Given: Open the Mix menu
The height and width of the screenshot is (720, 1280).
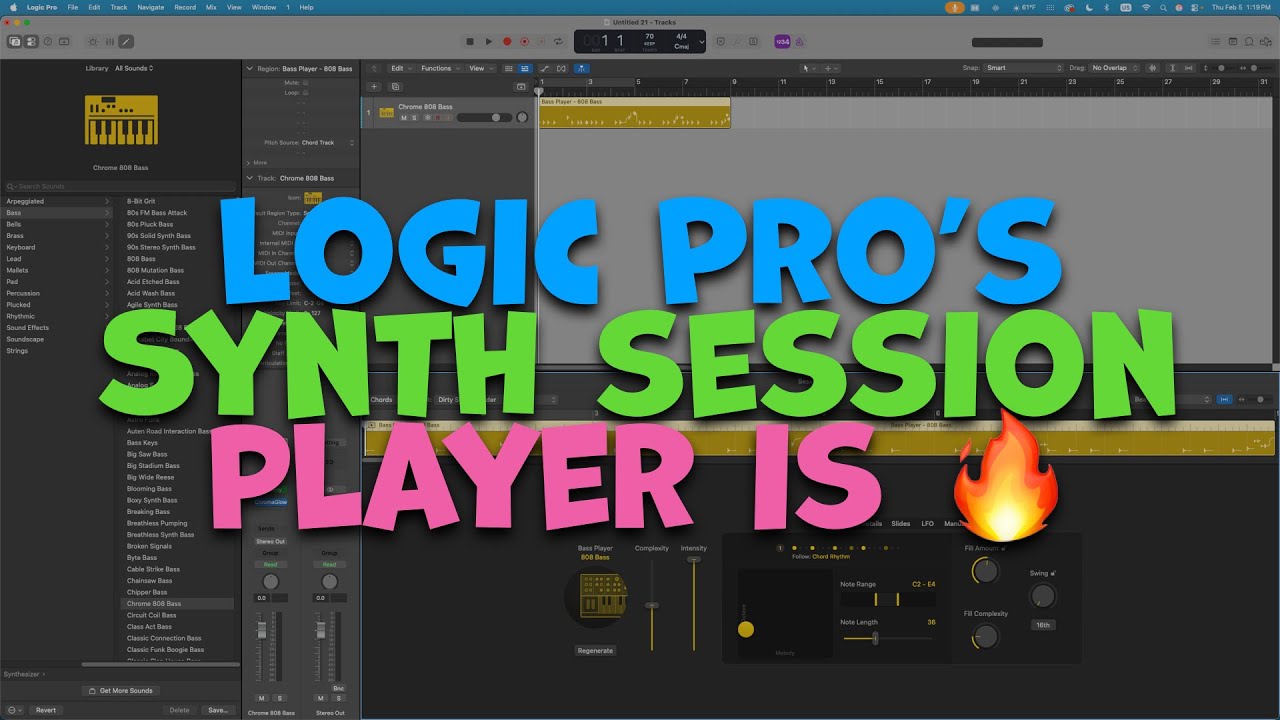Looking at the screenshot, I should [211, 7].
